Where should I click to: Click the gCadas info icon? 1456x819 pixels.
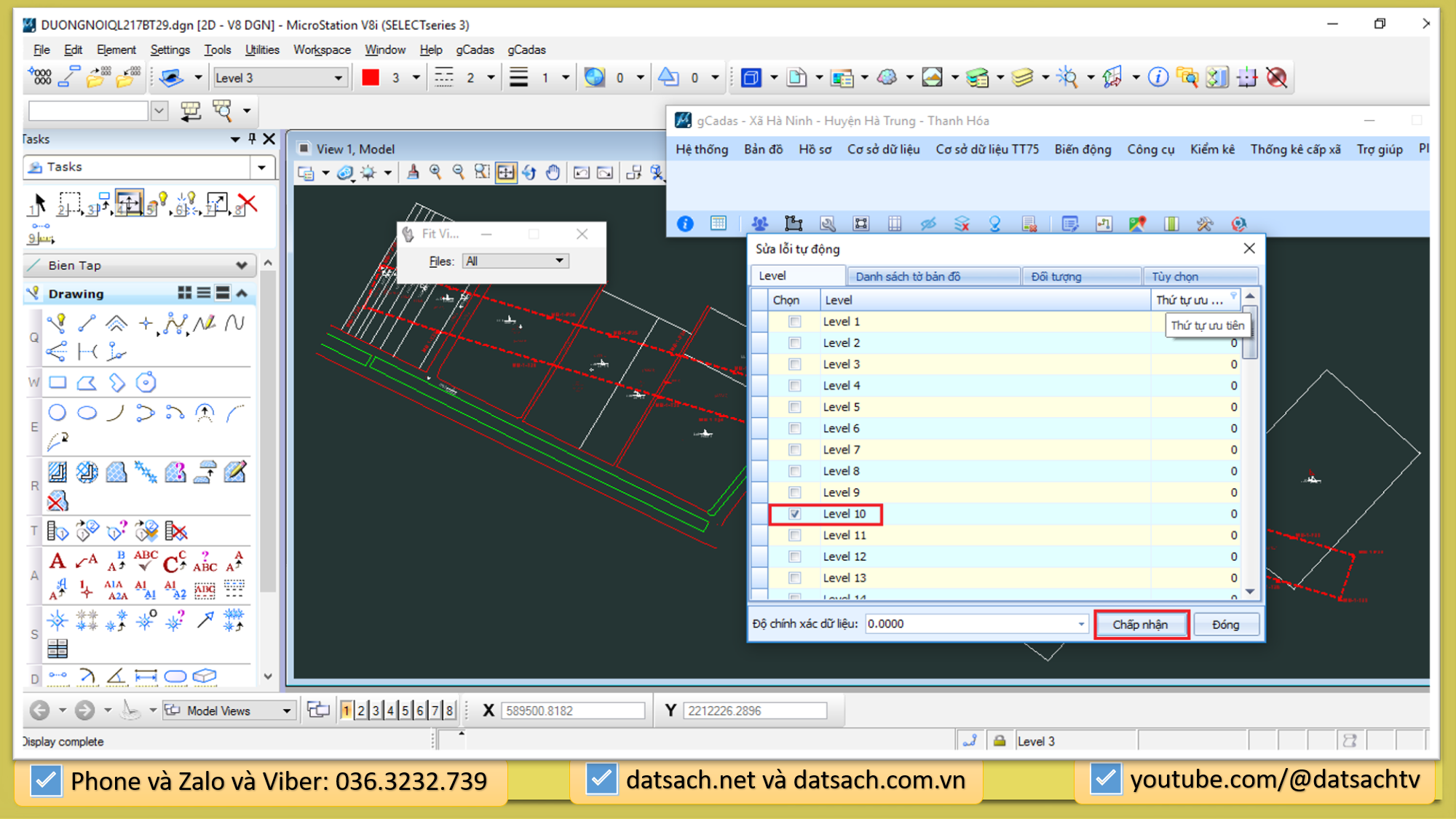tap(685, 223)
